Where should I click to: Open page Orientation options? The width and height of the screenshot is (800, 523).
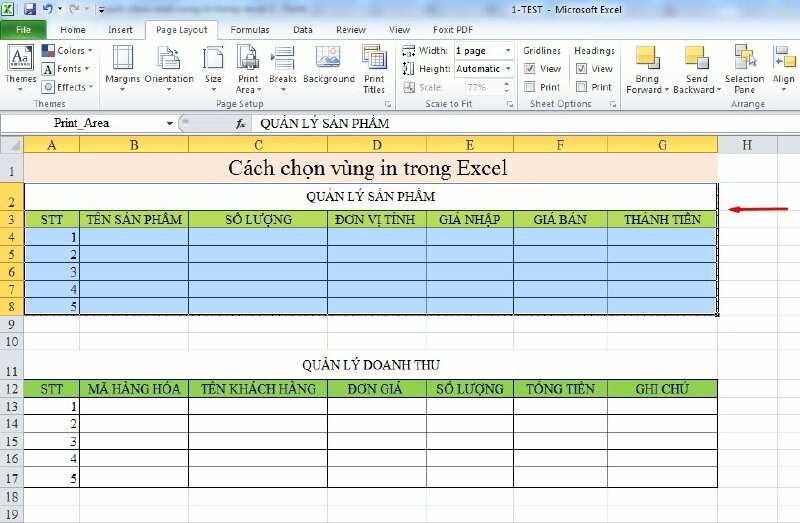coord(169,68)
